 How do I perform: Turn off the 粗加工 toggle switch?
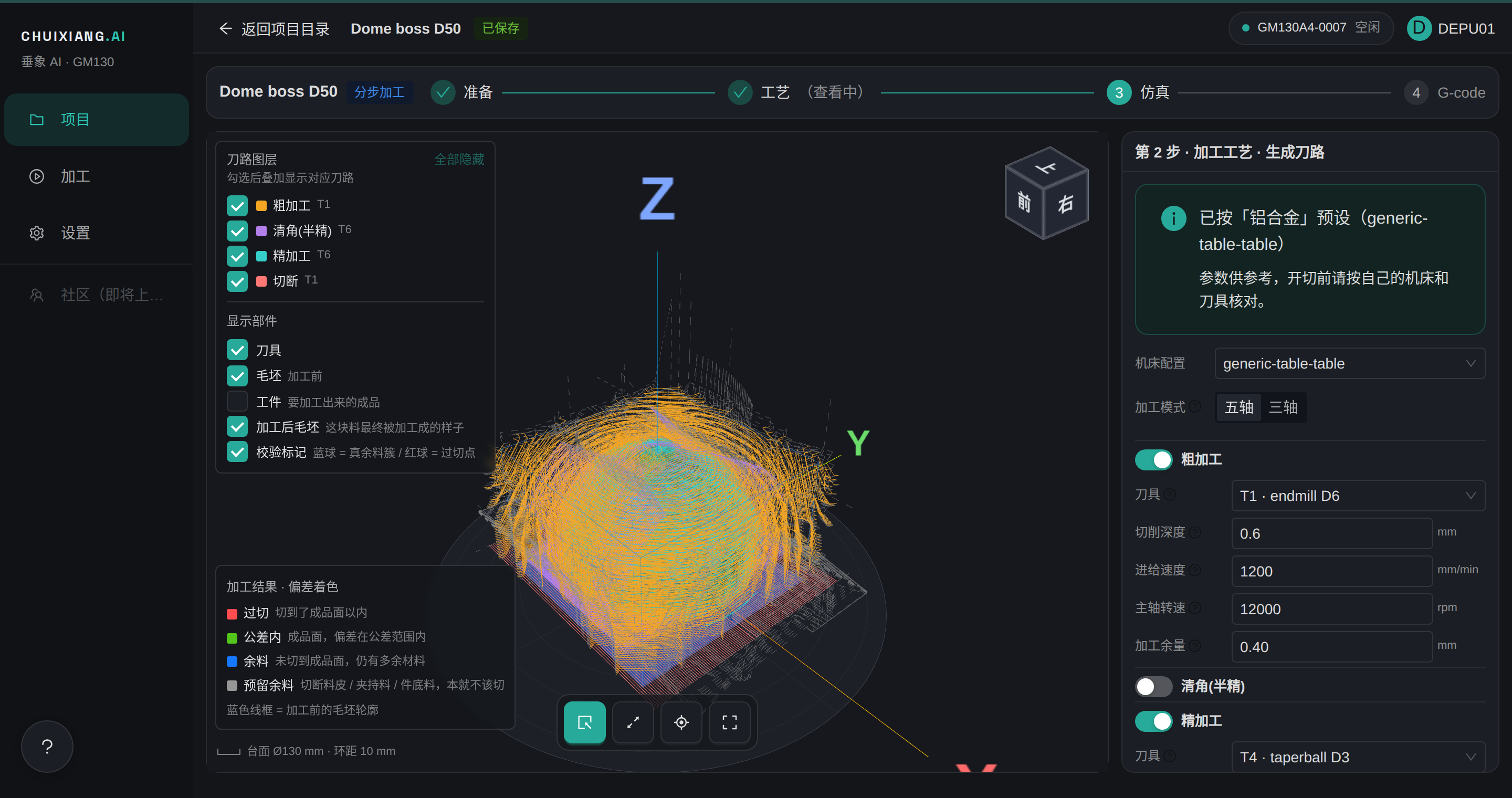[x=1153, y=459]
